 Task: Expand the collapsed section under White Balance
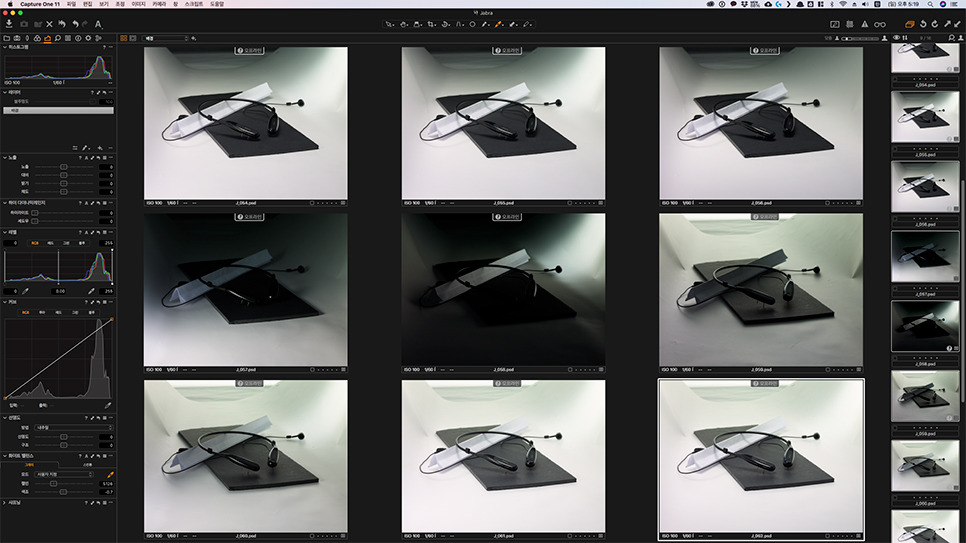click(x=4, y=502)
